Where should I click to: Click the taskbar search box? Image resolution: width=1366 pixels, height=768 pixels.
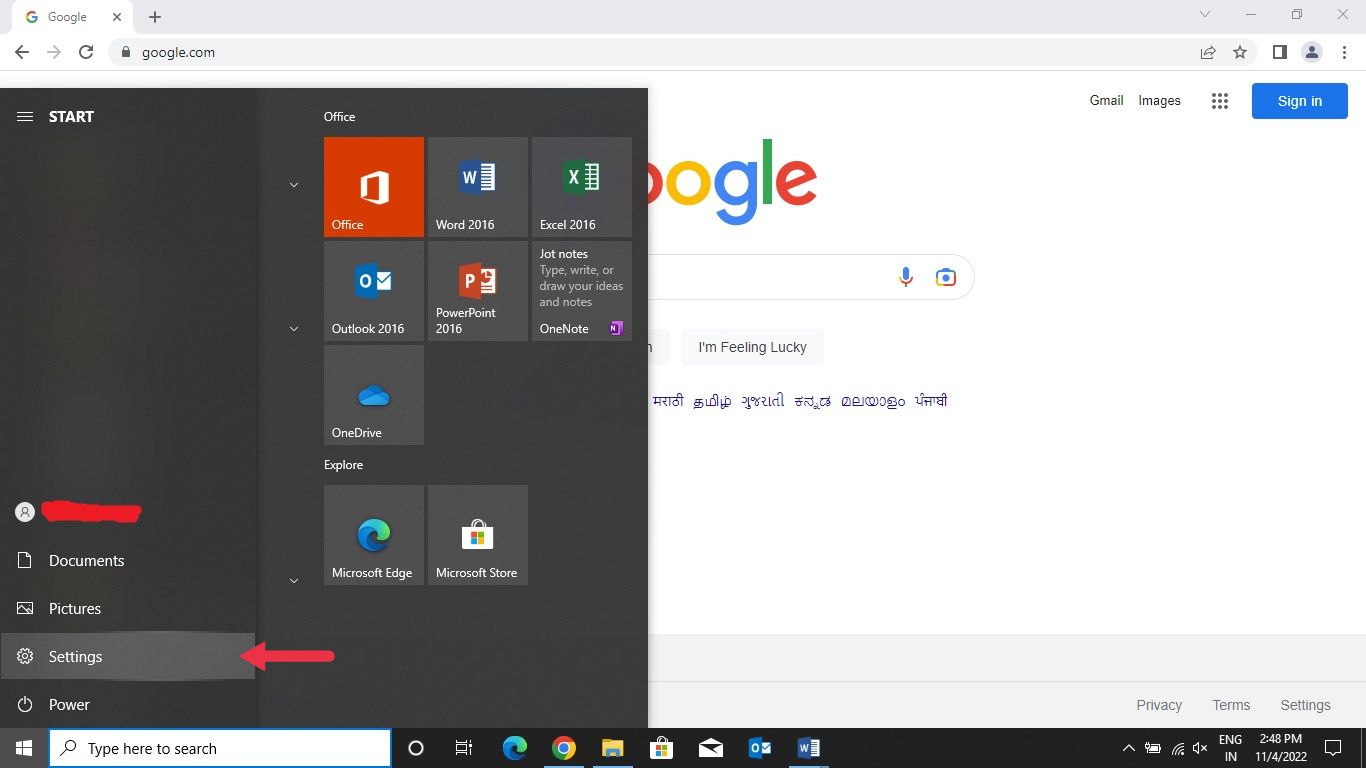220,748
